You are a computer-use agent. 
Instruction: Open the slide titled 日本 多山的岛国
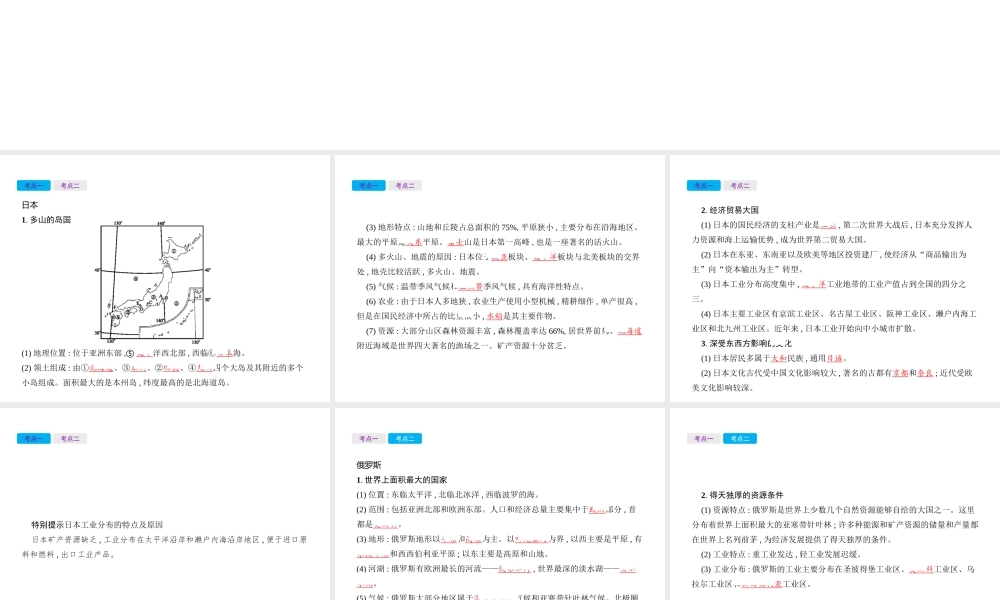(165, 278)
